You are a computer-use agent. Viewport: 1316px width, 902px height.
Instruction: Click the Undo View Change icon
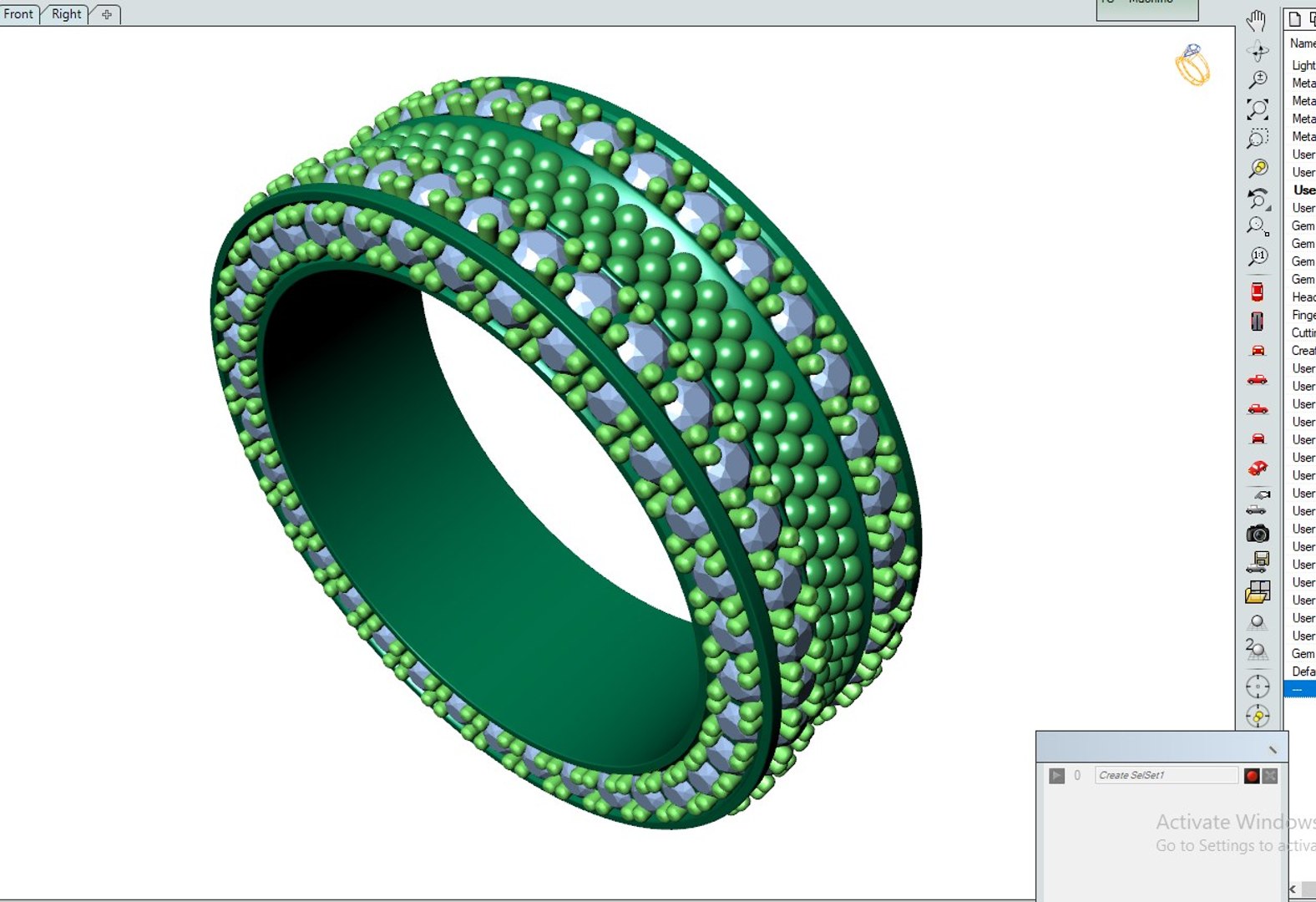click(1258, 198)
